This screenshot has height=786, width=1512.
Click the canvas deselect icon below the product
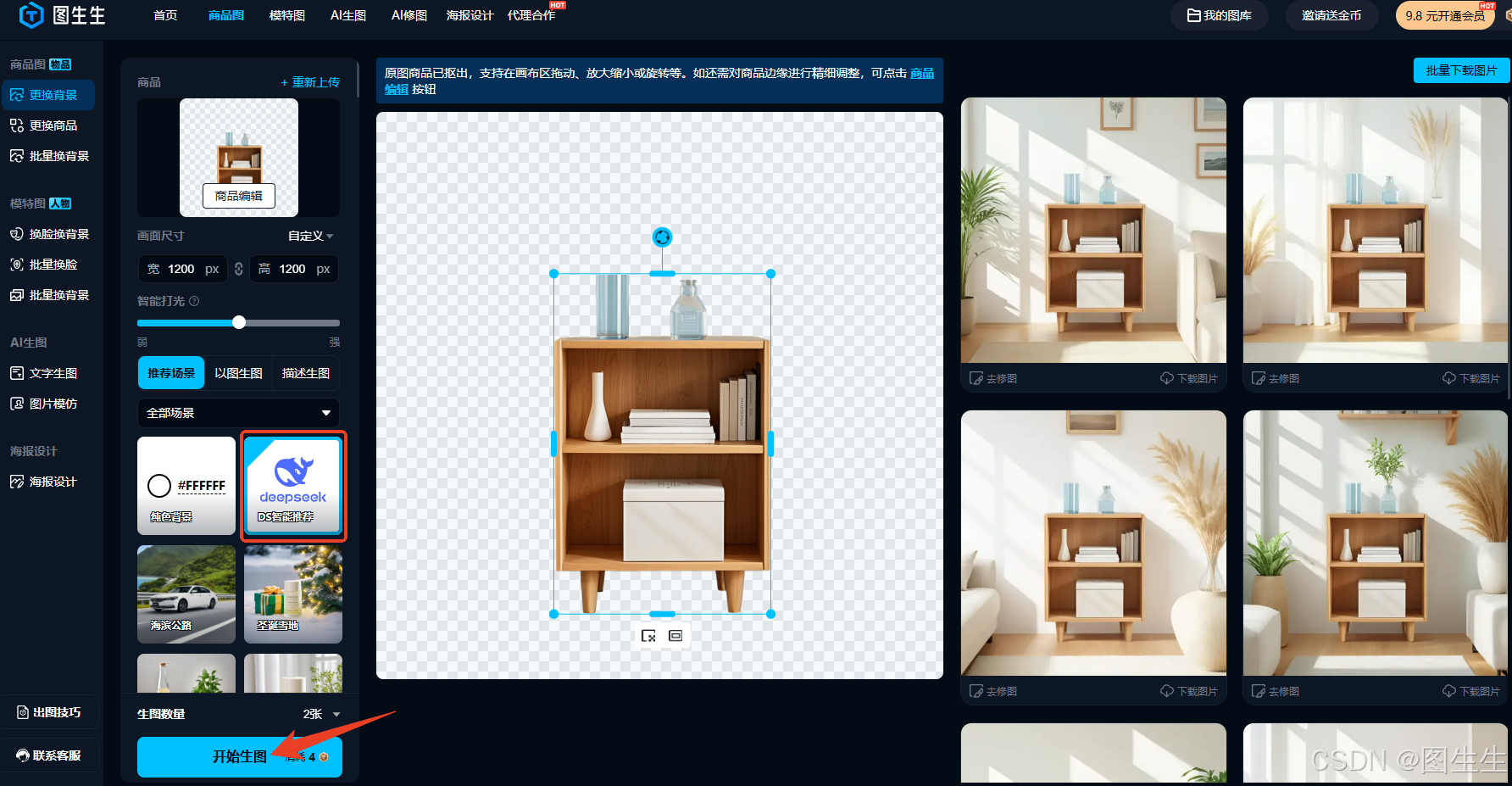[648, 636]
